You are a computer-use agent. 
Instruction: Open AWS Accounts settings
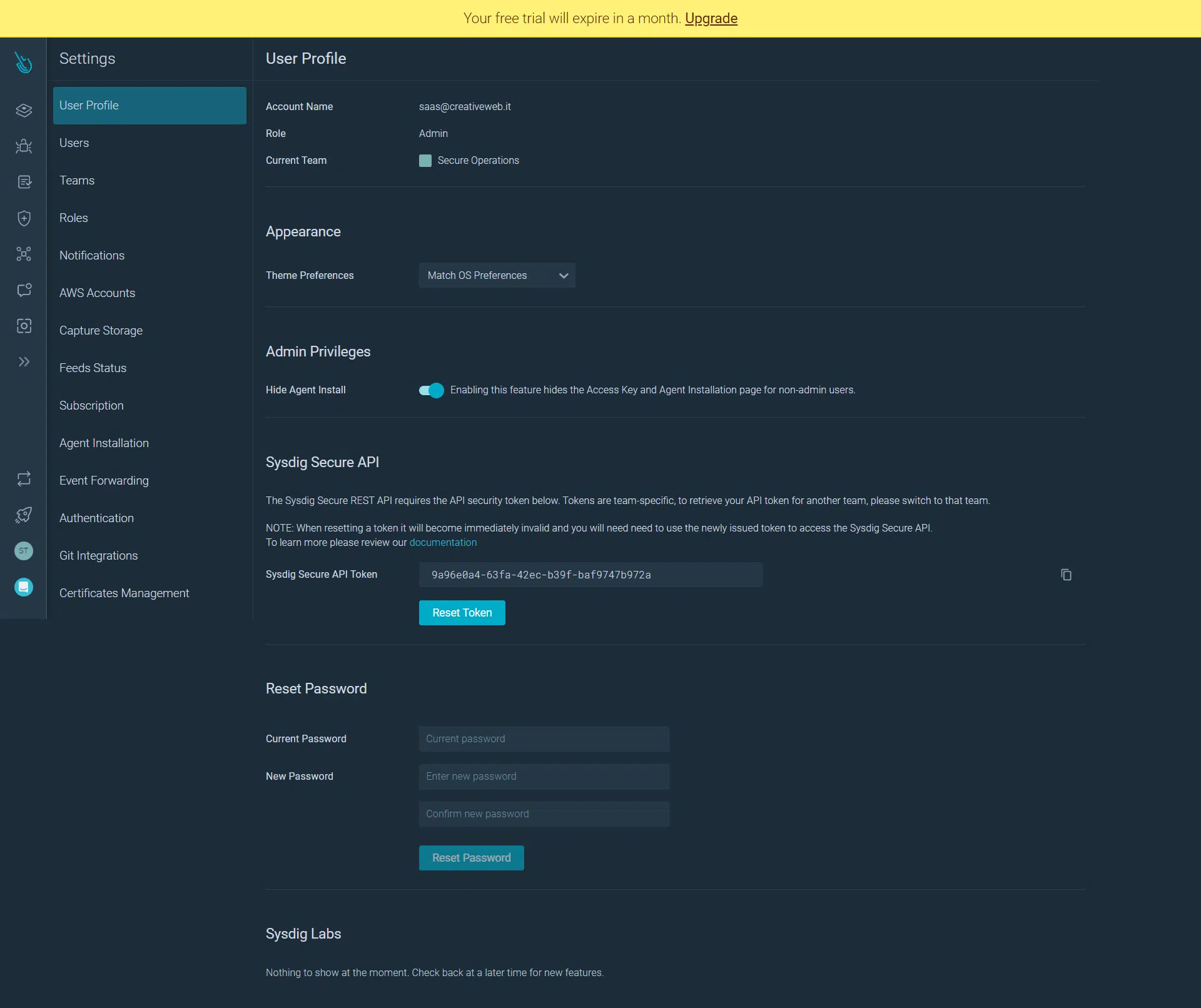(x=149, y=293)
